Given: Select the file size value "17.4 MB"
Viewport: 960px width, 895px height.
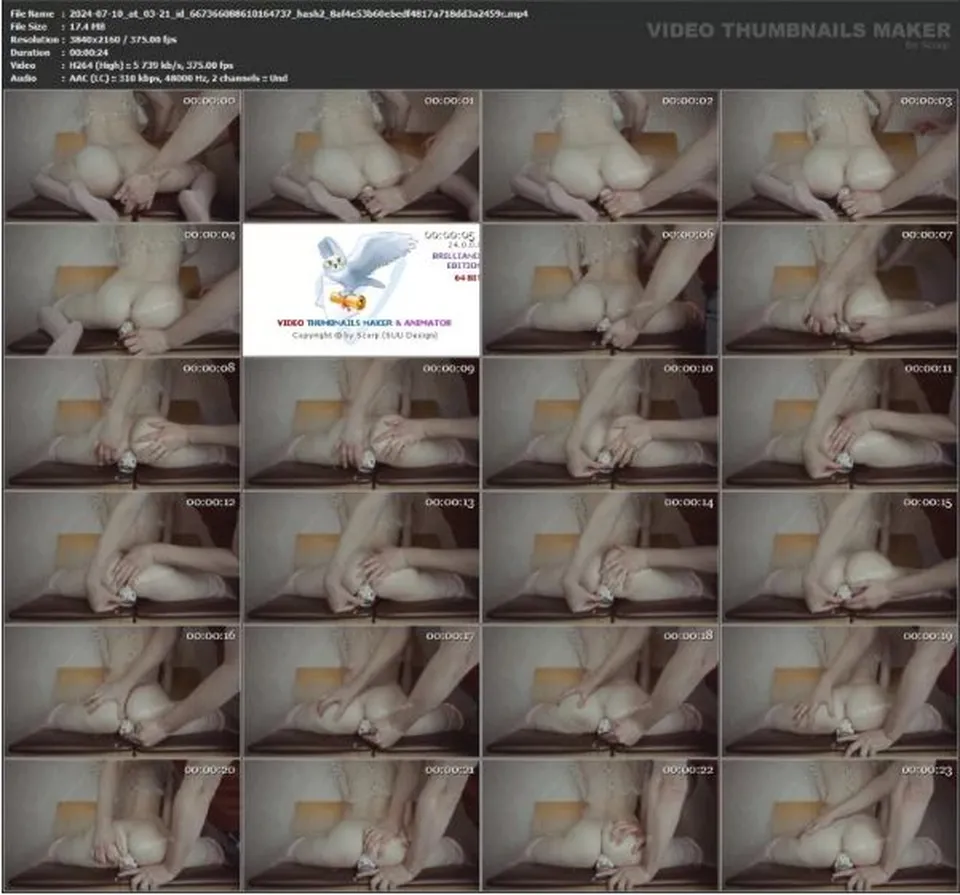Looking at the screenshot, I should coord(87,26).
